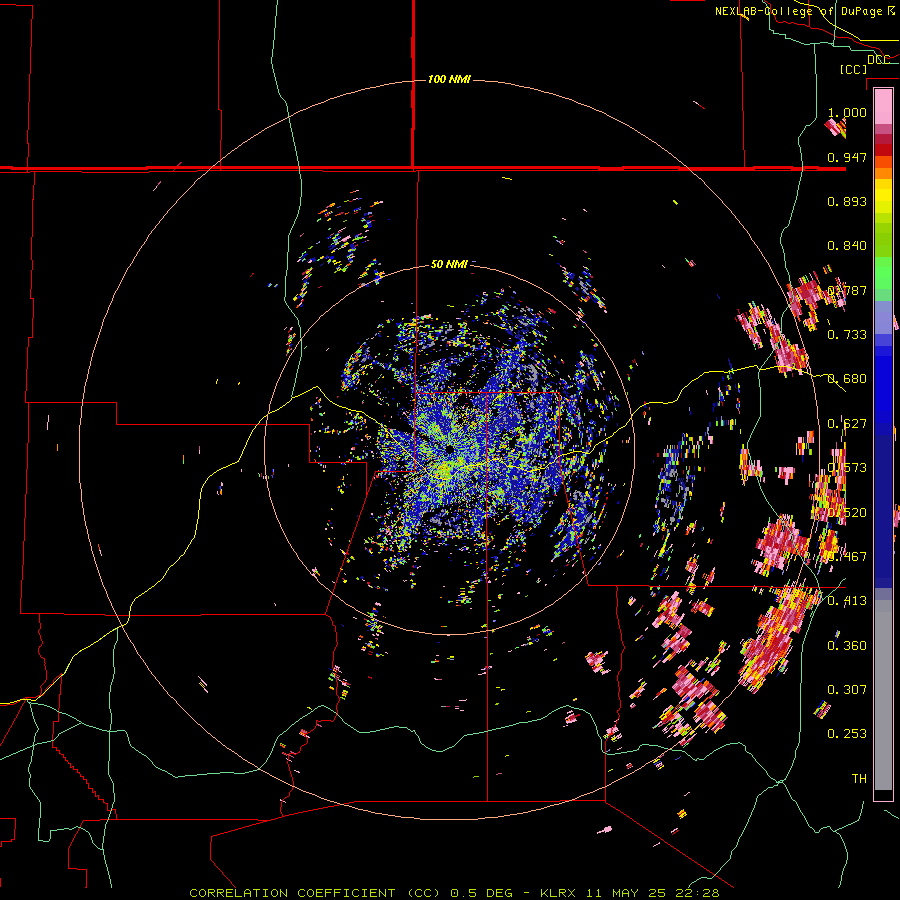Click the 50 NMI range ring label
Screen dimensions: 900x900
(x=449, y=264)
